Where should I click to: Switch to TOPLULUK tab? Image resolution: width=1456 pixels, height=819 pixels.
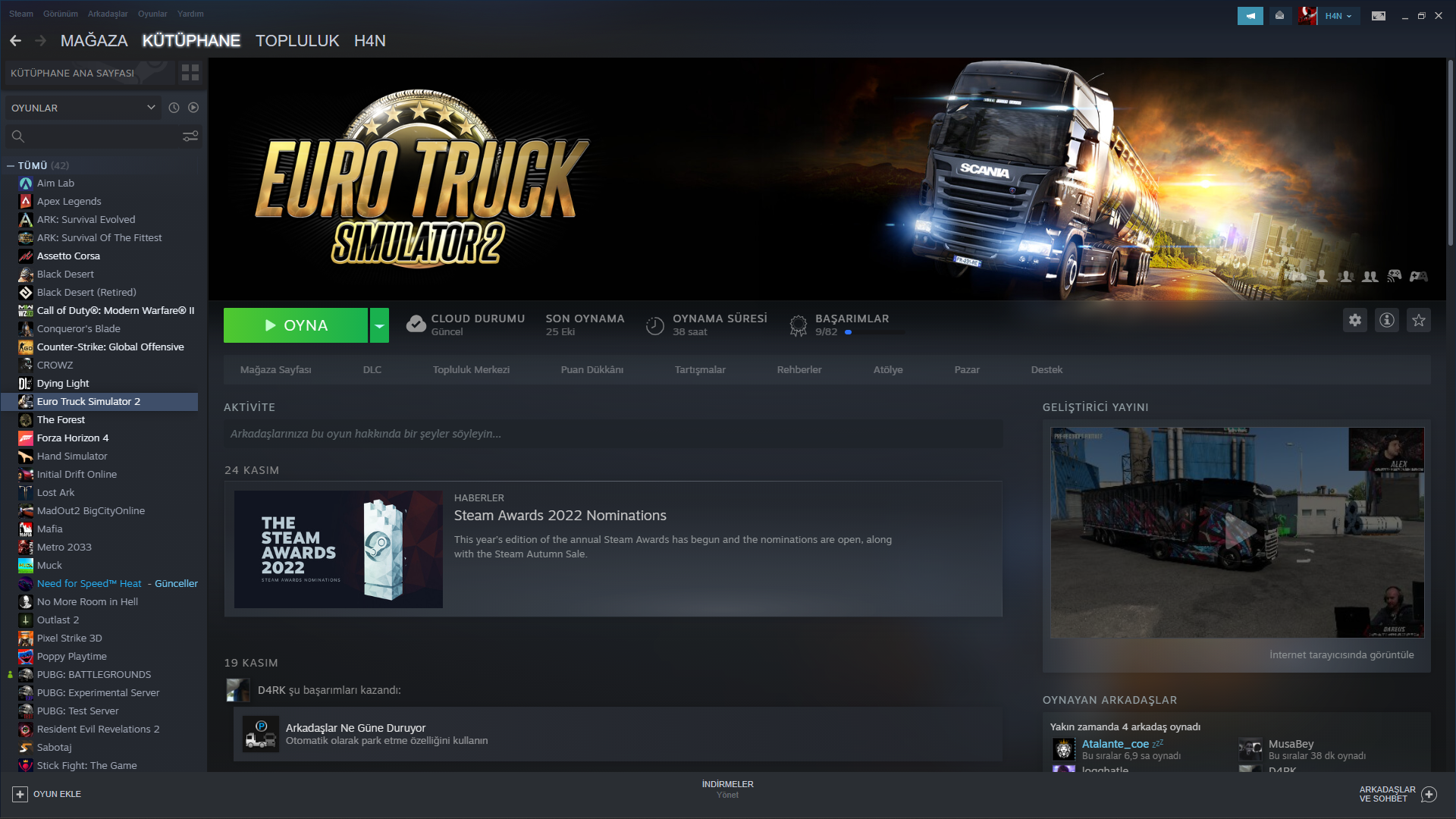point(297,41)
